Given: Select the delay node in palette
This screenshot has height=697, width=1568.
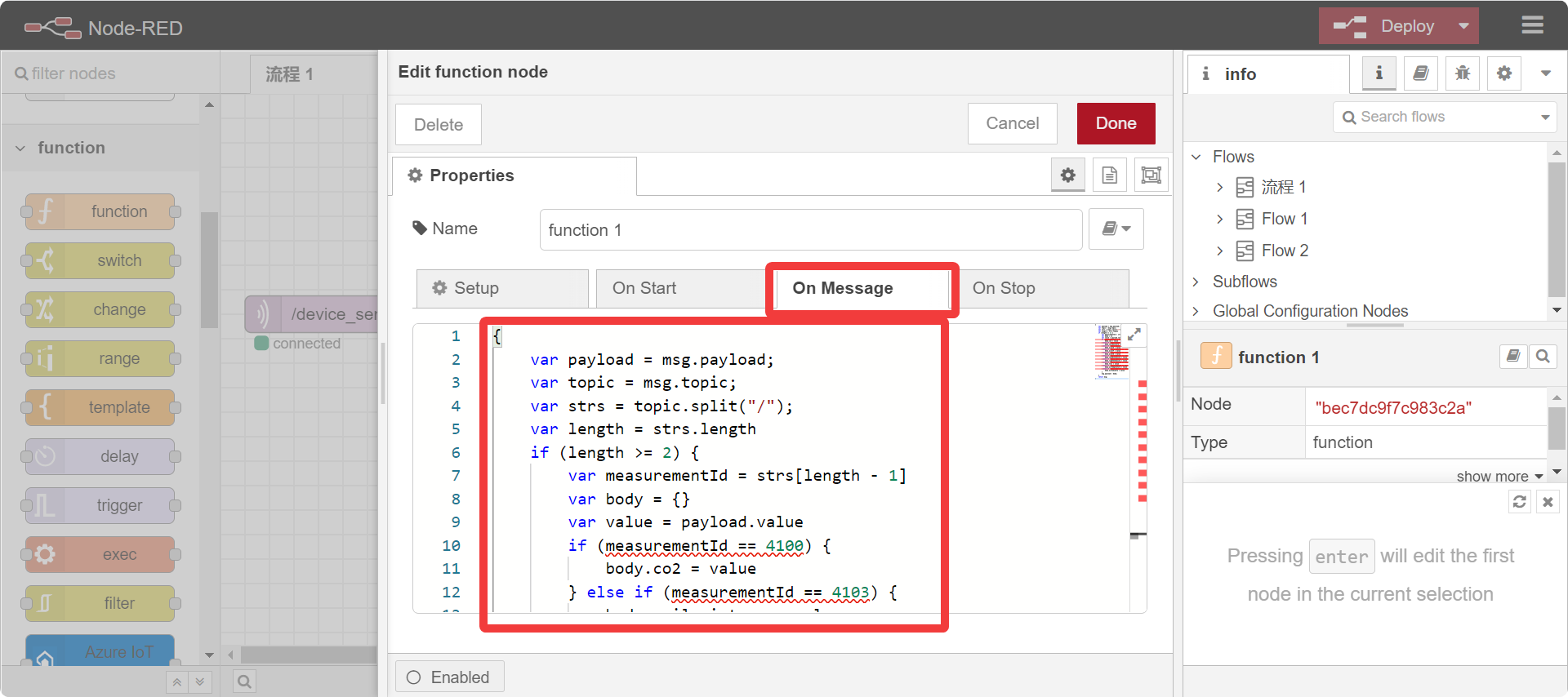Looking at the screenshot, I should click(100, 456).
